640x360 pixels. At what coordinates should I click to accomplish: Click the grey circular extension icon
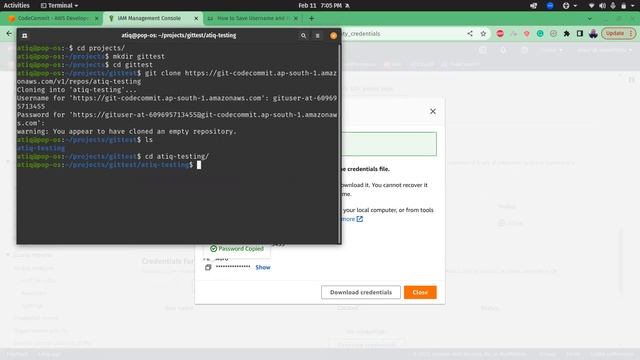pyautogui.click(x=553, y=33)
